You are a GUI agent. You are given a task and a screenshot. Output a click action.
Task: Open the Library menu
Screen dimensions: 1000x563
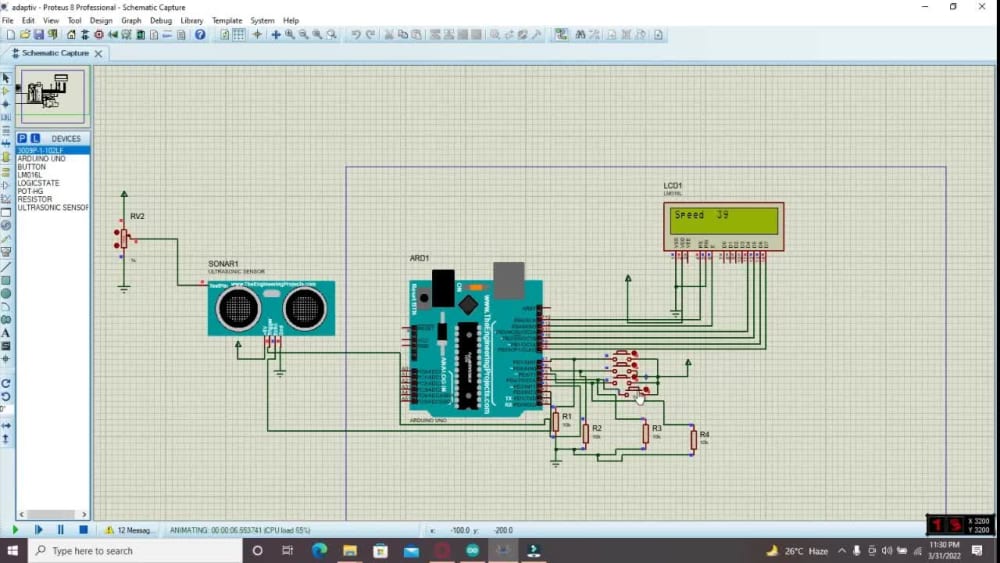coord(191,20)
